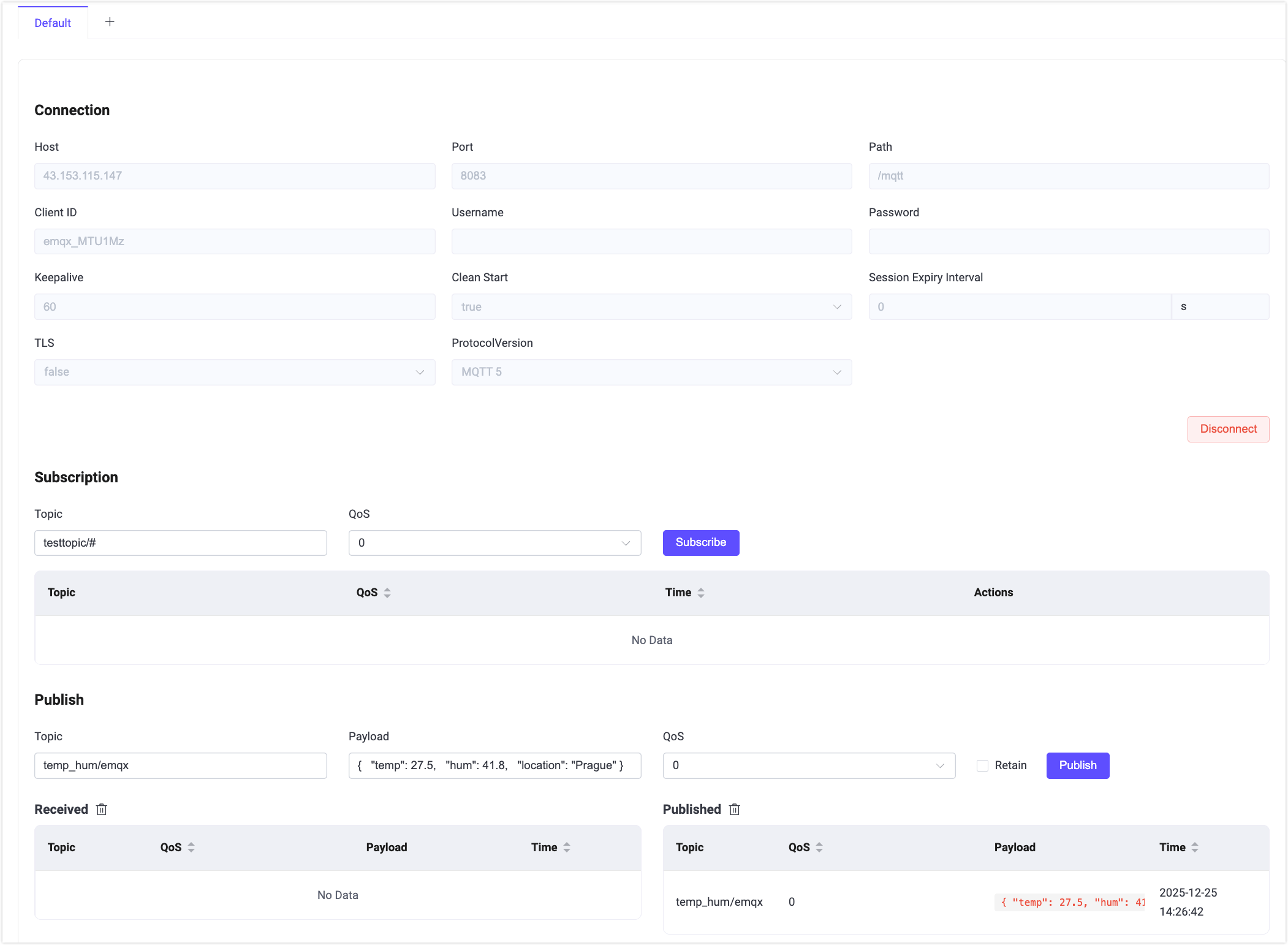Click the publish Payload input field

(494, 765)
